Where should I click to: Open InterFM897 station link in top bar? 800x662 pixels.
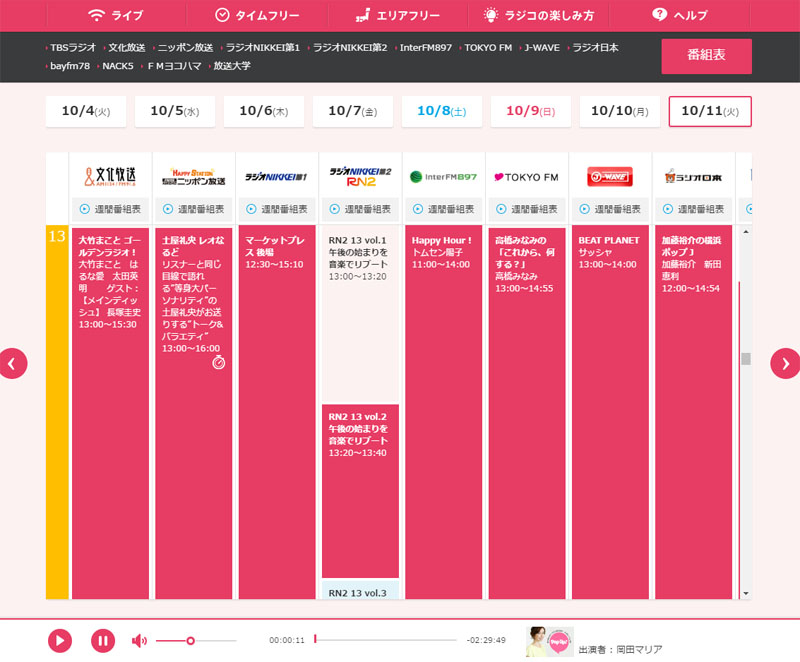pos(424,48)
